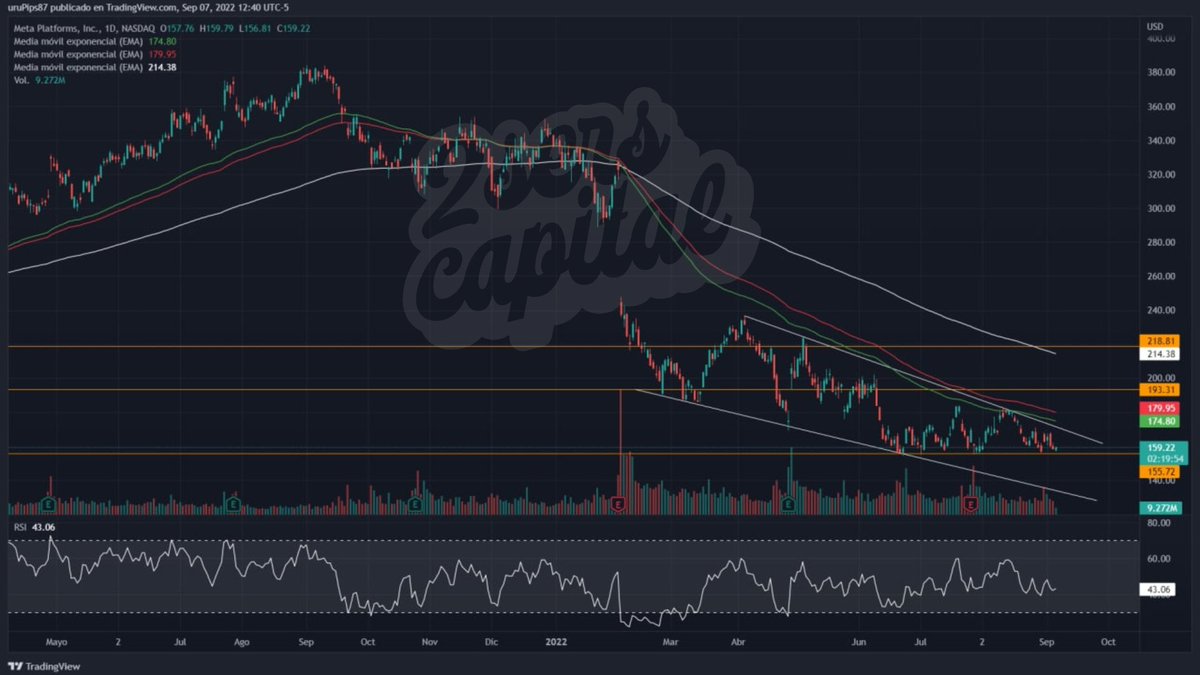
Task: Click the USD currency label on price axis
Action: pos(1156,26)
